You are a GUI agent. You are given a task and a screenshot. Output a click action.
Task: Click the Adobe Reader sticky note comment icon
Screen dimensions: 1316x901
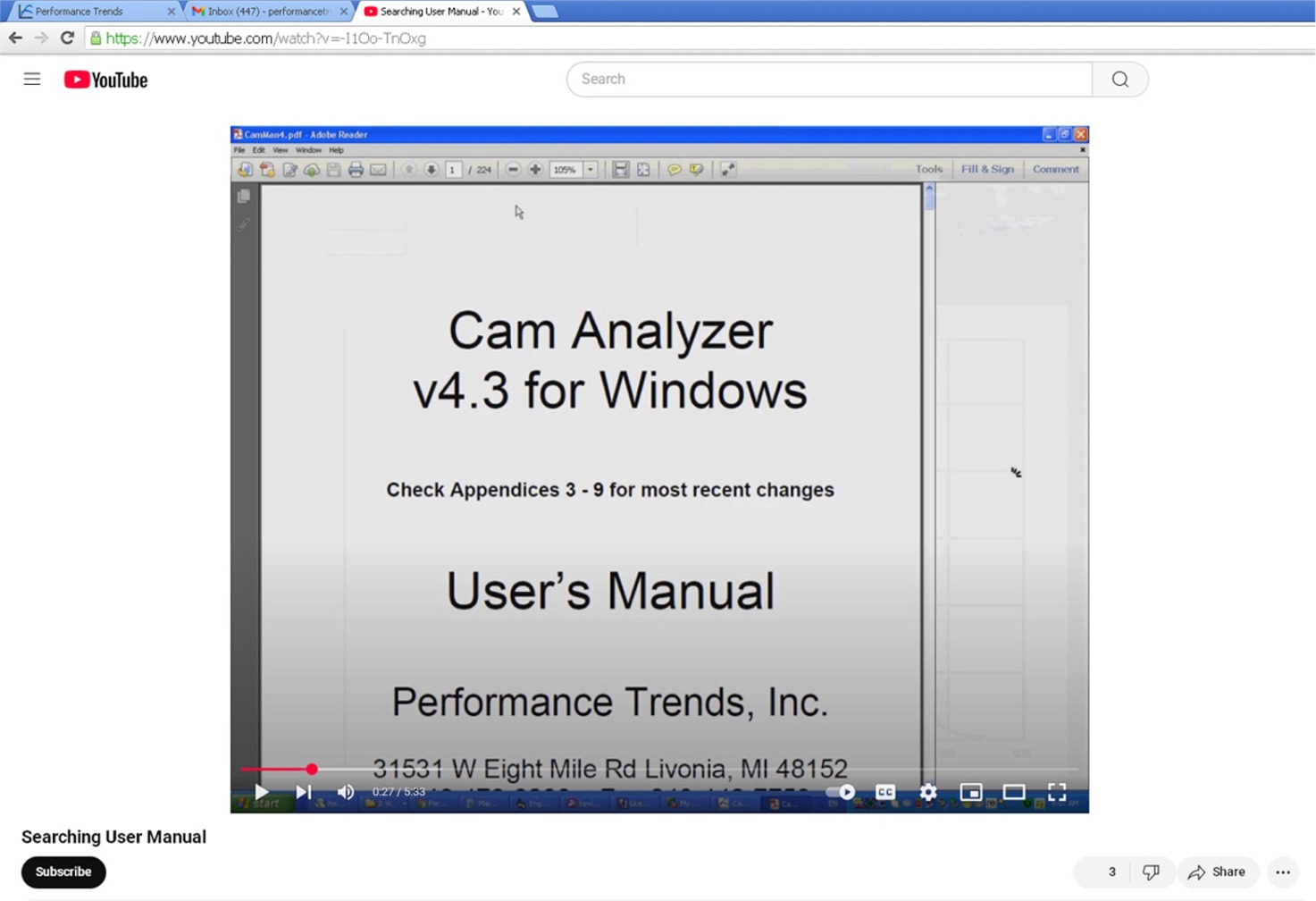(x=675, y=170)
